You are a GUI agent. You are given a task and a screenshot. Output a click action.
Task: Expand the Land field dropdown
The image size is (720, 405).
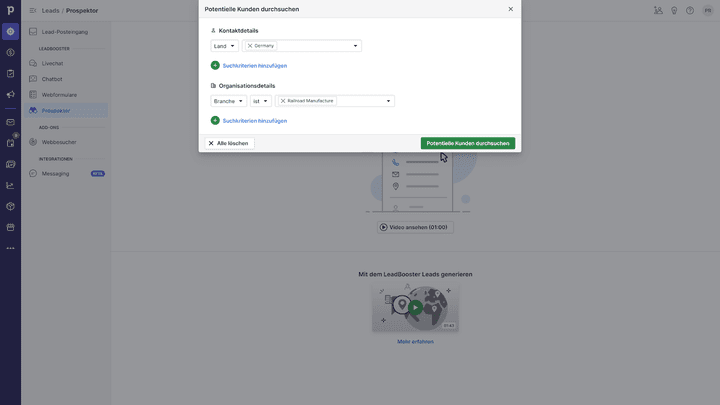(224, 46)
